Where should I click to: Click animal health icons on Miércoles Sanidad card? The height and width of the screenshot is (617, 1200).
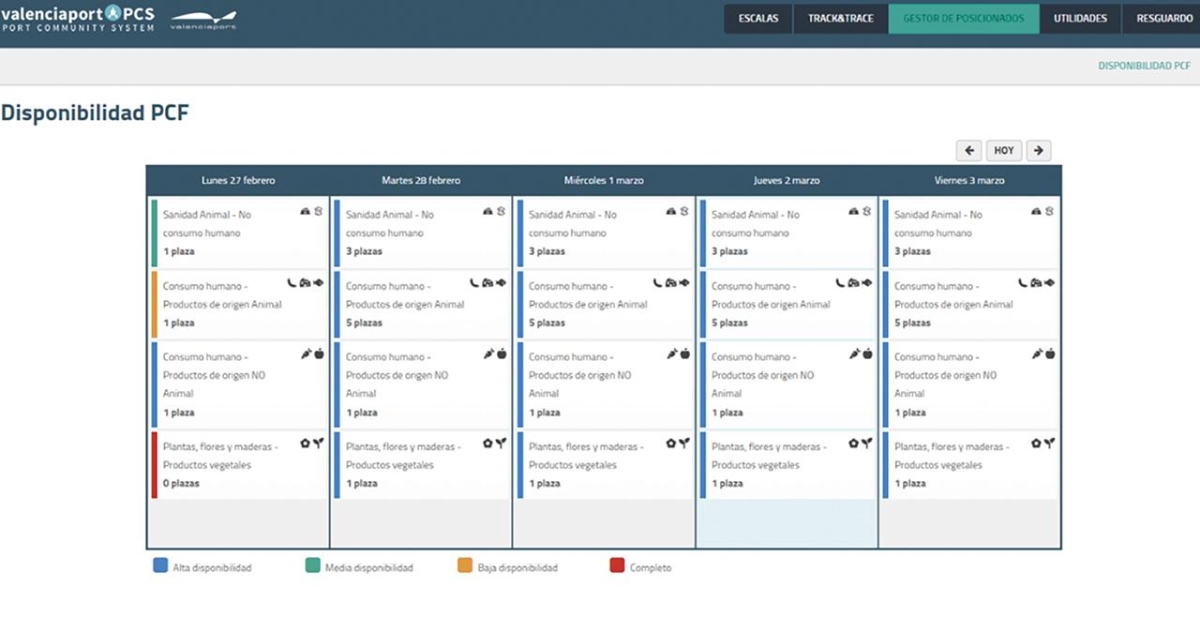click(x=678, y=212)
